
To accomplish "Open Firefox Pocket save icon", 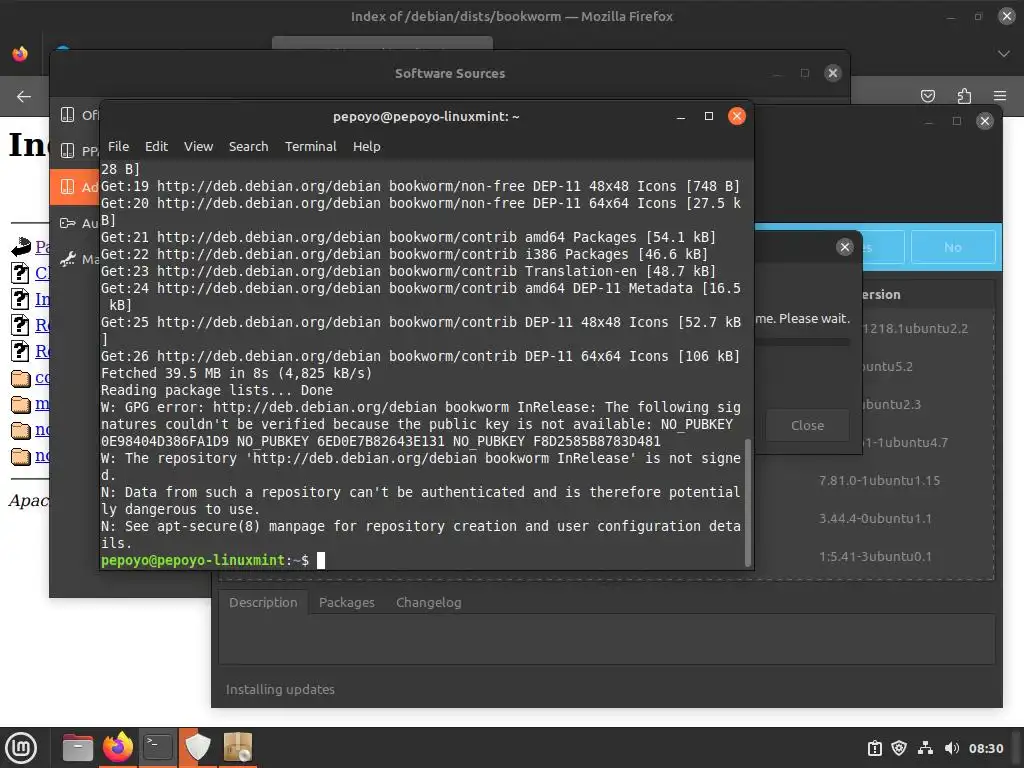I will [x=927, y=97].
